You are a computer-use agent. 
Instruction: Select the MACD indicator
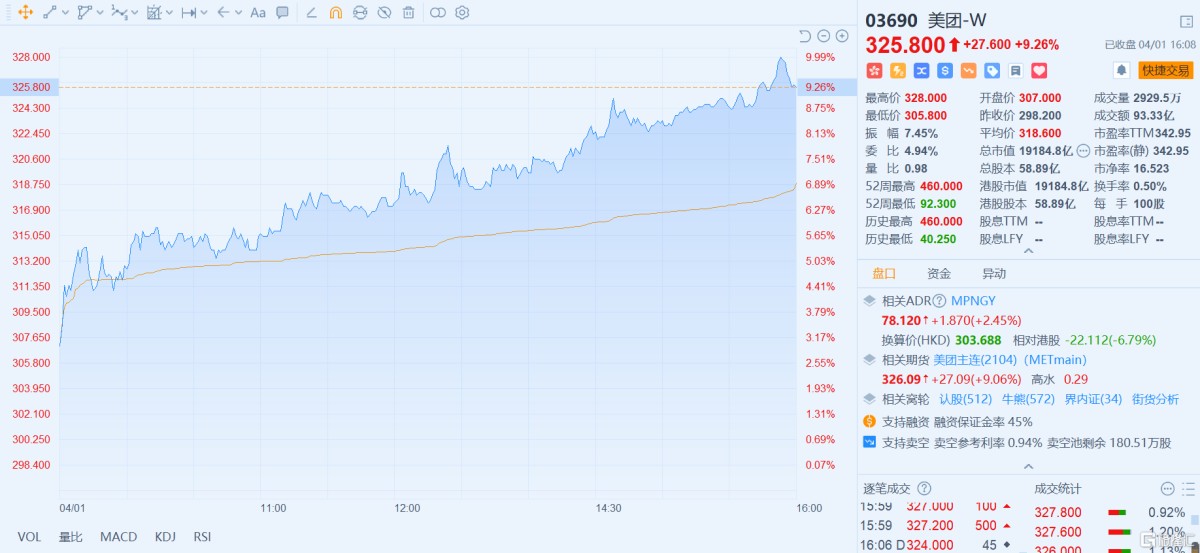118,537
